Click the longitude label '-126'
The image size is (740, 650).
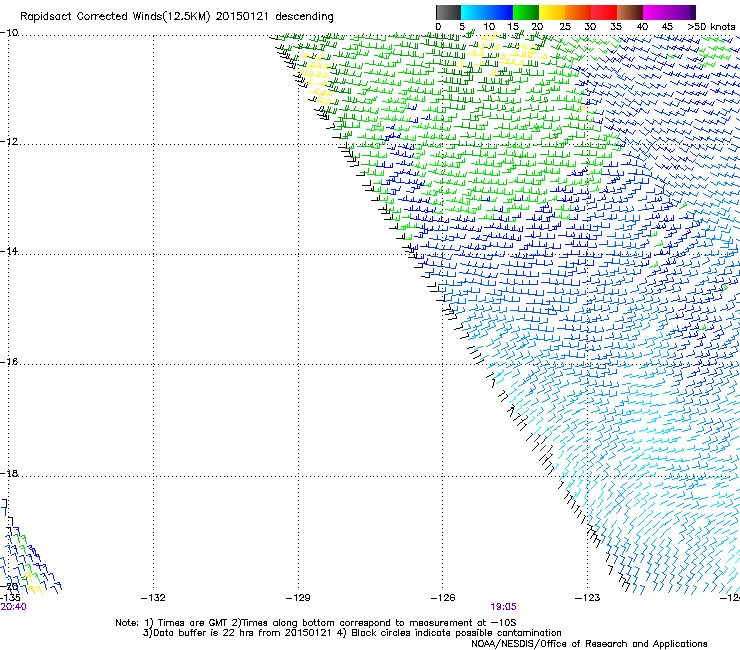443,598
